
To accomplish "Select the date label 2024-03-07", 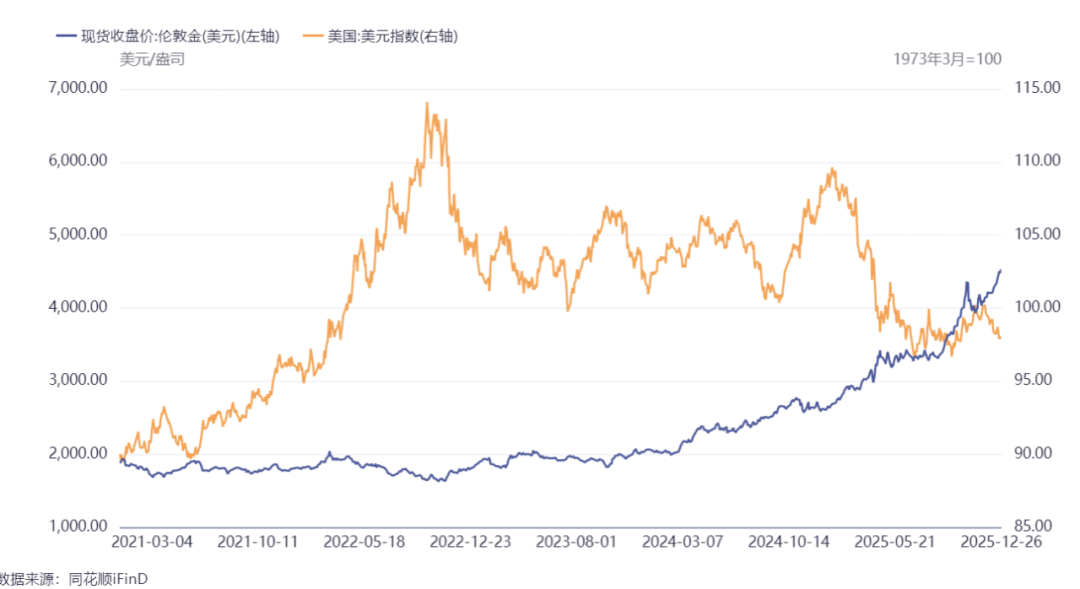I will (683, 542).
